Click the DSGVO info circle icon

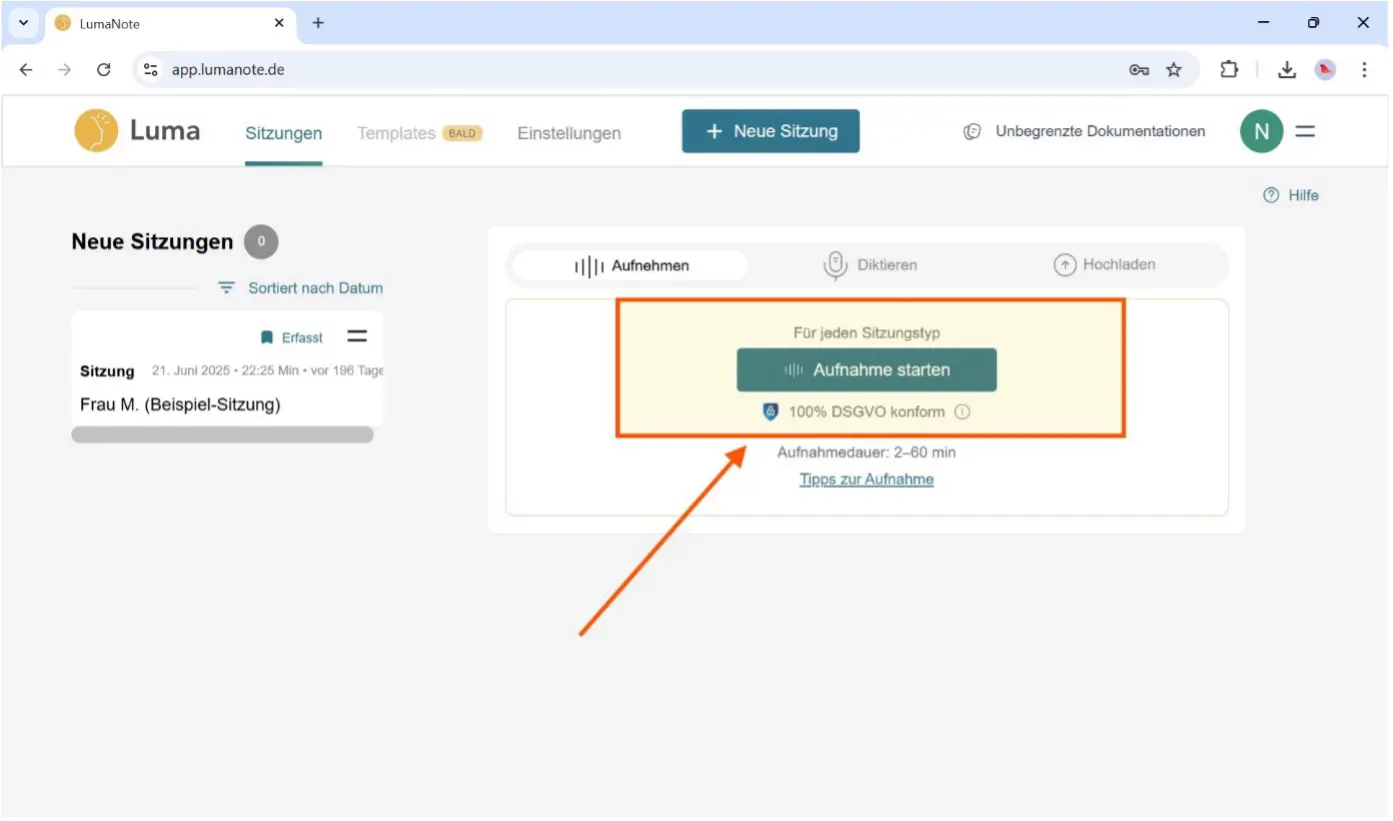(962, 412)
